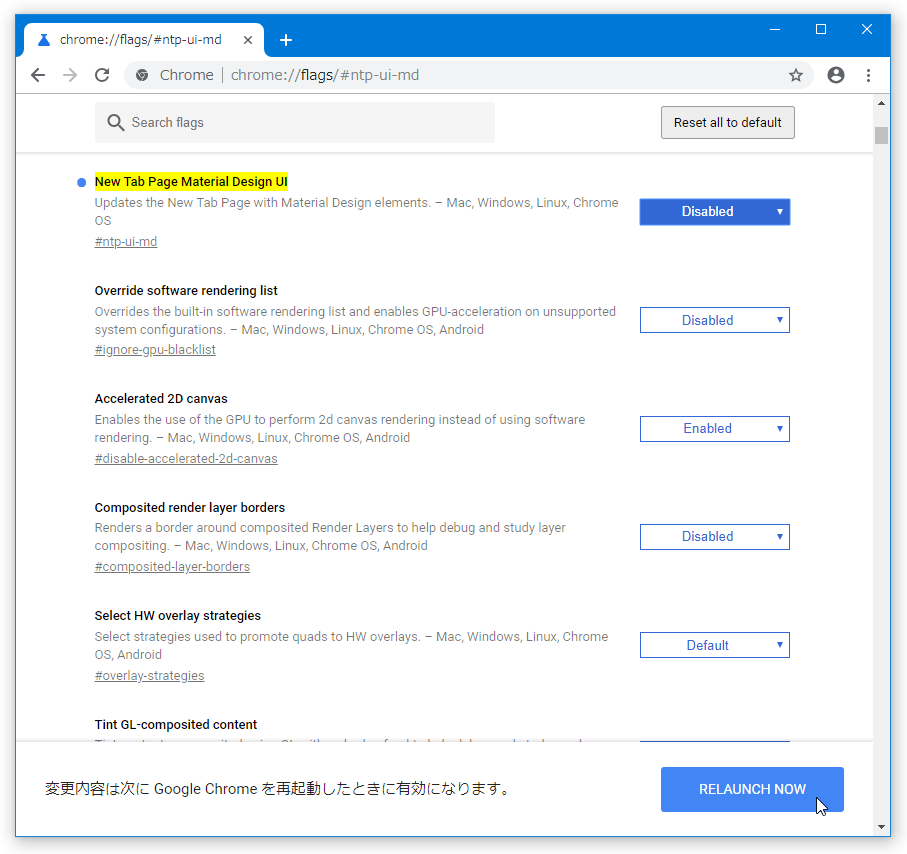Click Reset all to default button
Image resolution: width=907 pixels, height=854 pixels.
728,123
